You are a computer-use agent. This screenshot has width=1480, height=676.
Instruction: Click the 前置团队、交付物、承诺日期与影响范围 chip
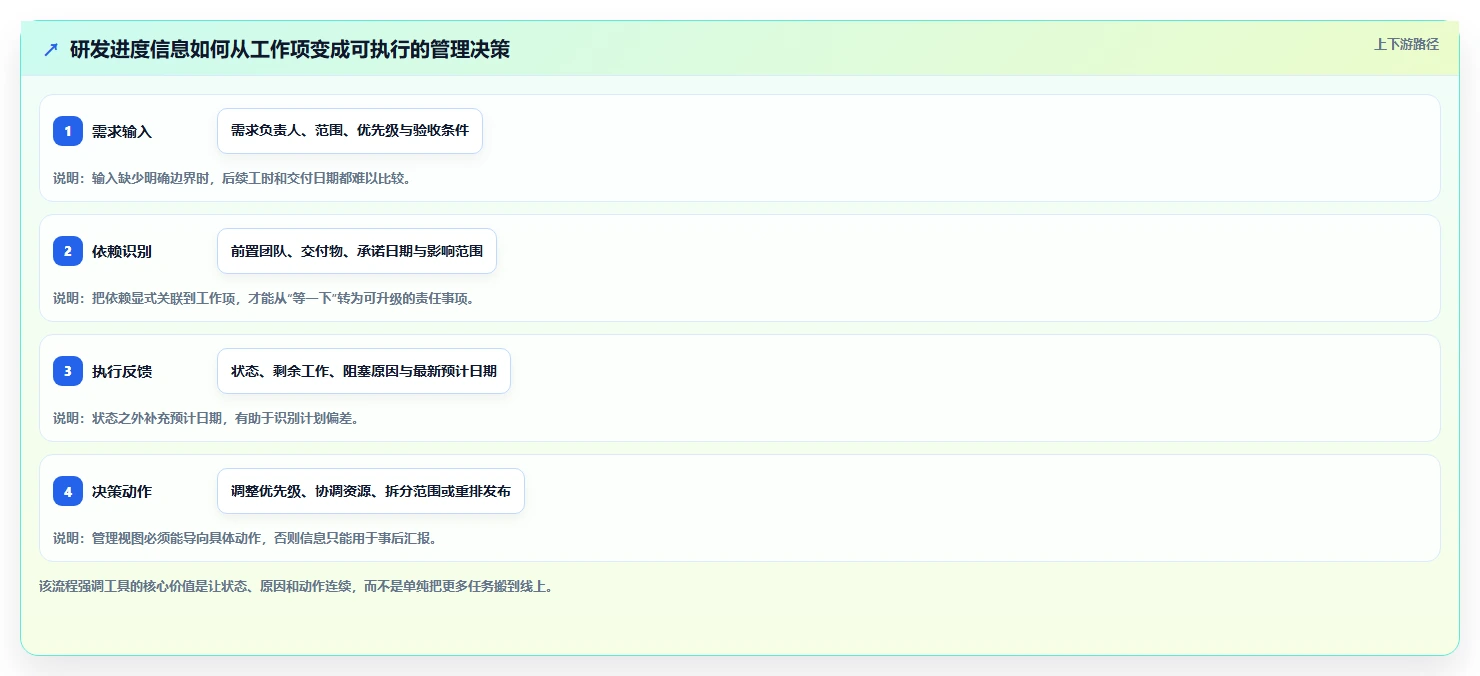click(357, 251)
